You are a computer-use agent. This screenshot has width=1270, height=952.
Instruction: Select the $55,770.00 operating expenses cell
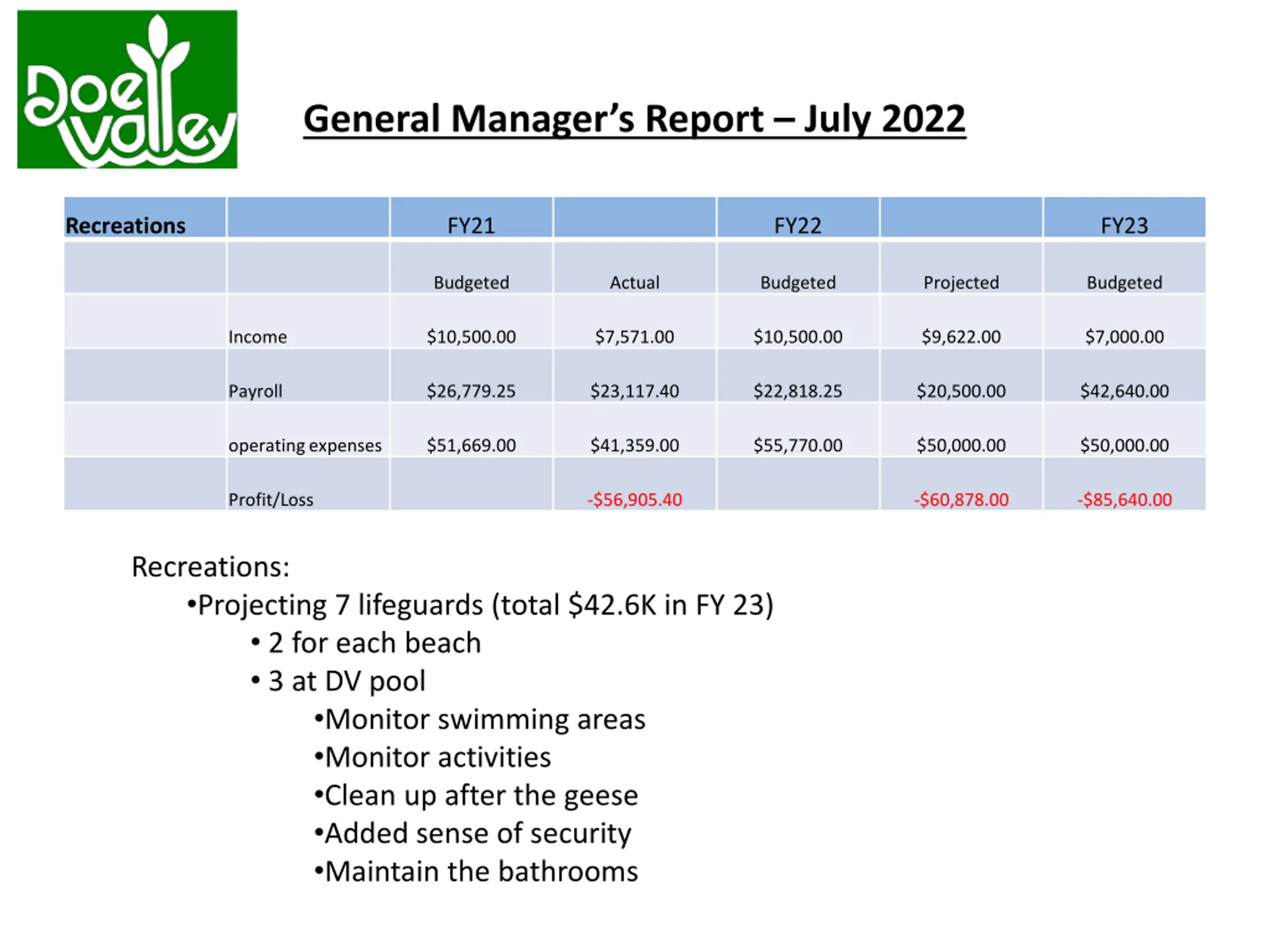(x=798, y=430)
